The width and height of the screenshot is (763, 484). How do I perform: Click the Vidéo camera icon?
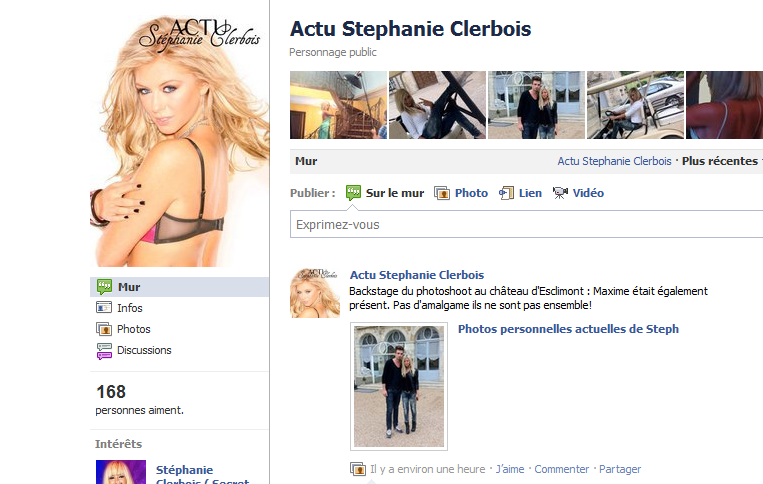pyautogui.click(x=560, y=193)
